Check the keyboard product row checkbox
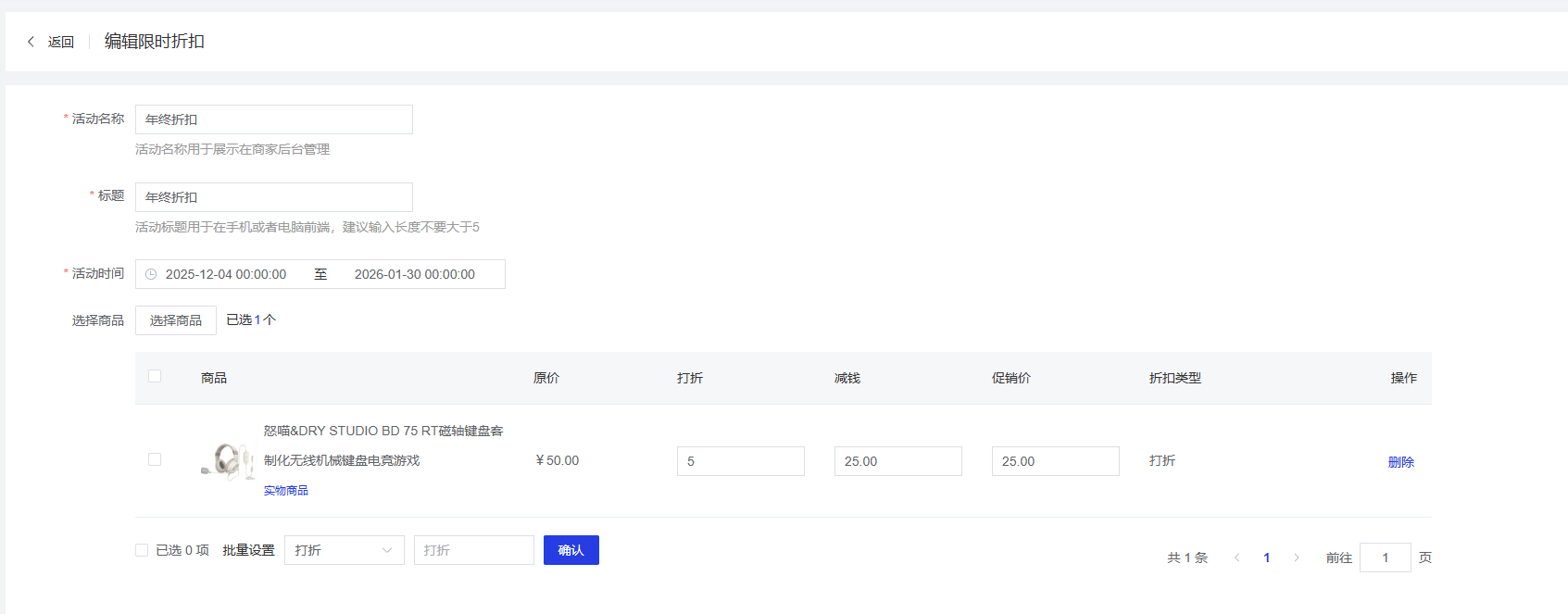Screen dimensions: 1568x614 (155, 459)
